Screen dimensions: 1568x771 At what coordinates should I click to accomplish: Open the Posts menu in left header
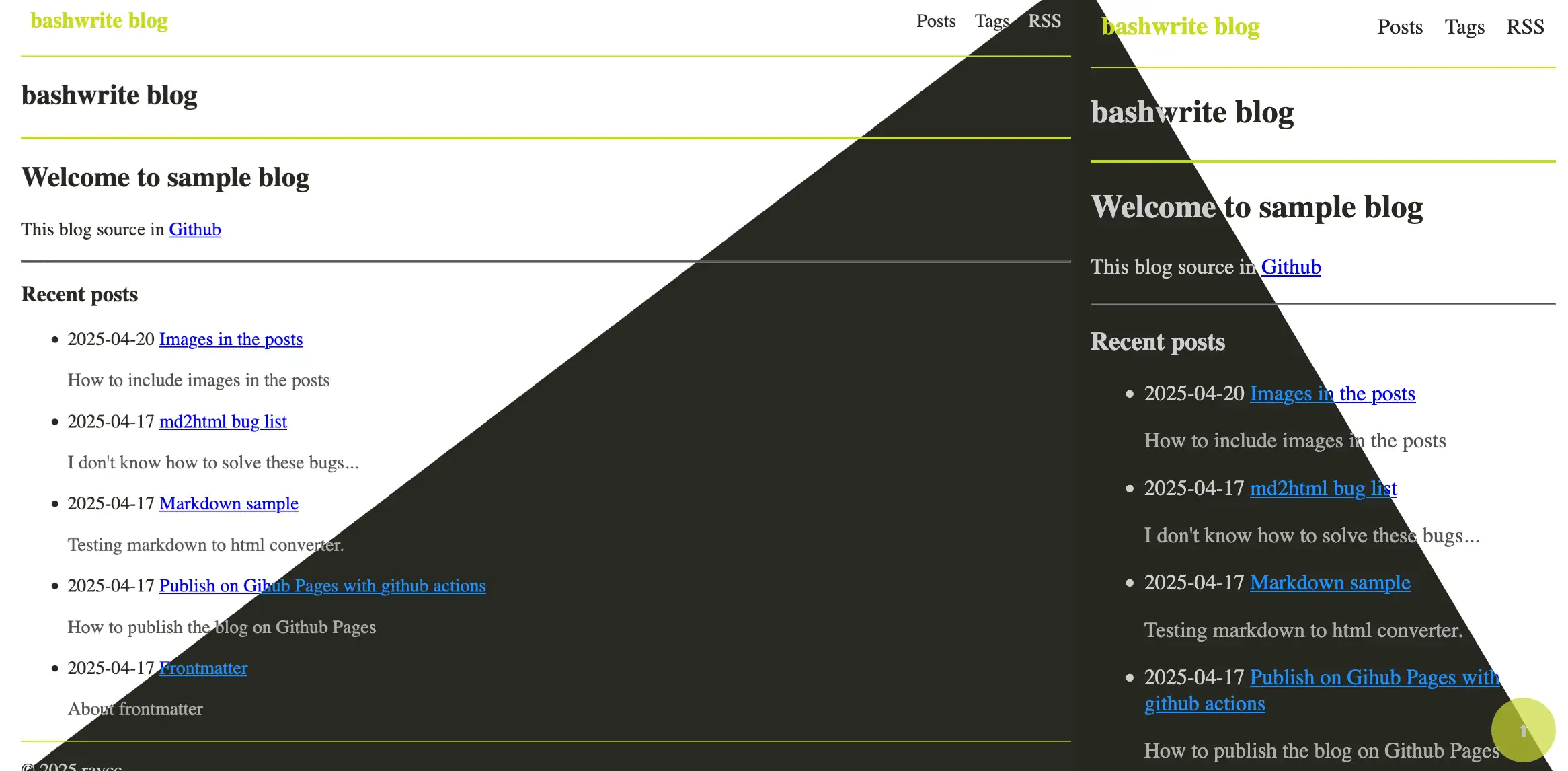coord(936,21)
